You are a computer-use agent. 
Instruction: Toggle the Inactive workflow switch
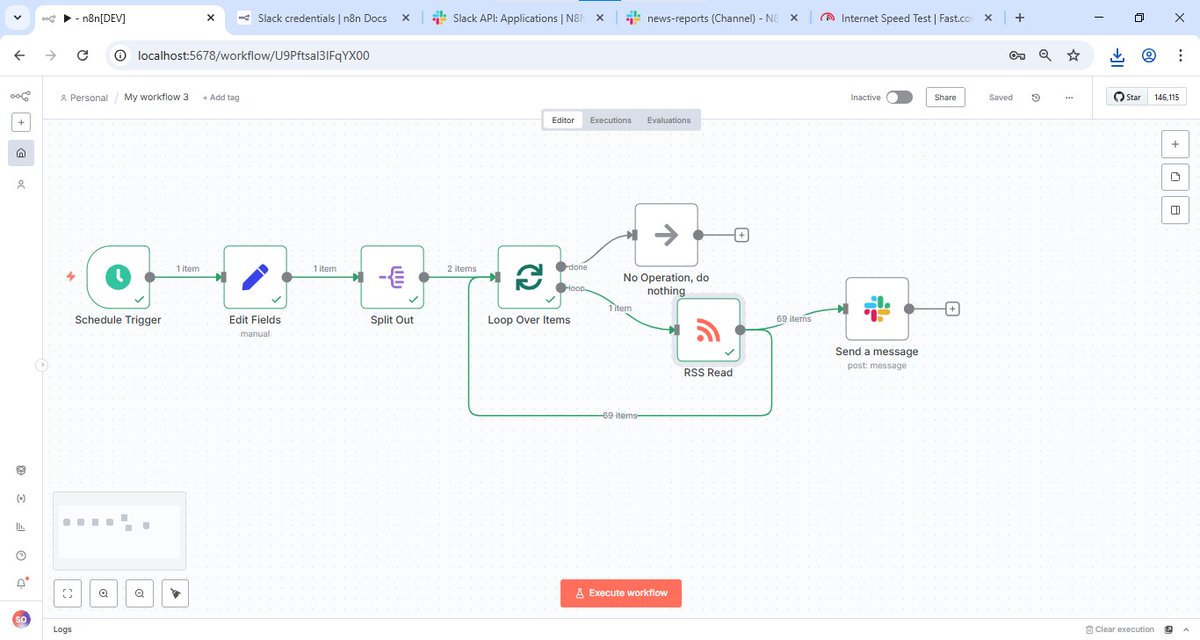pyautogui.click(x=899, y=97)
